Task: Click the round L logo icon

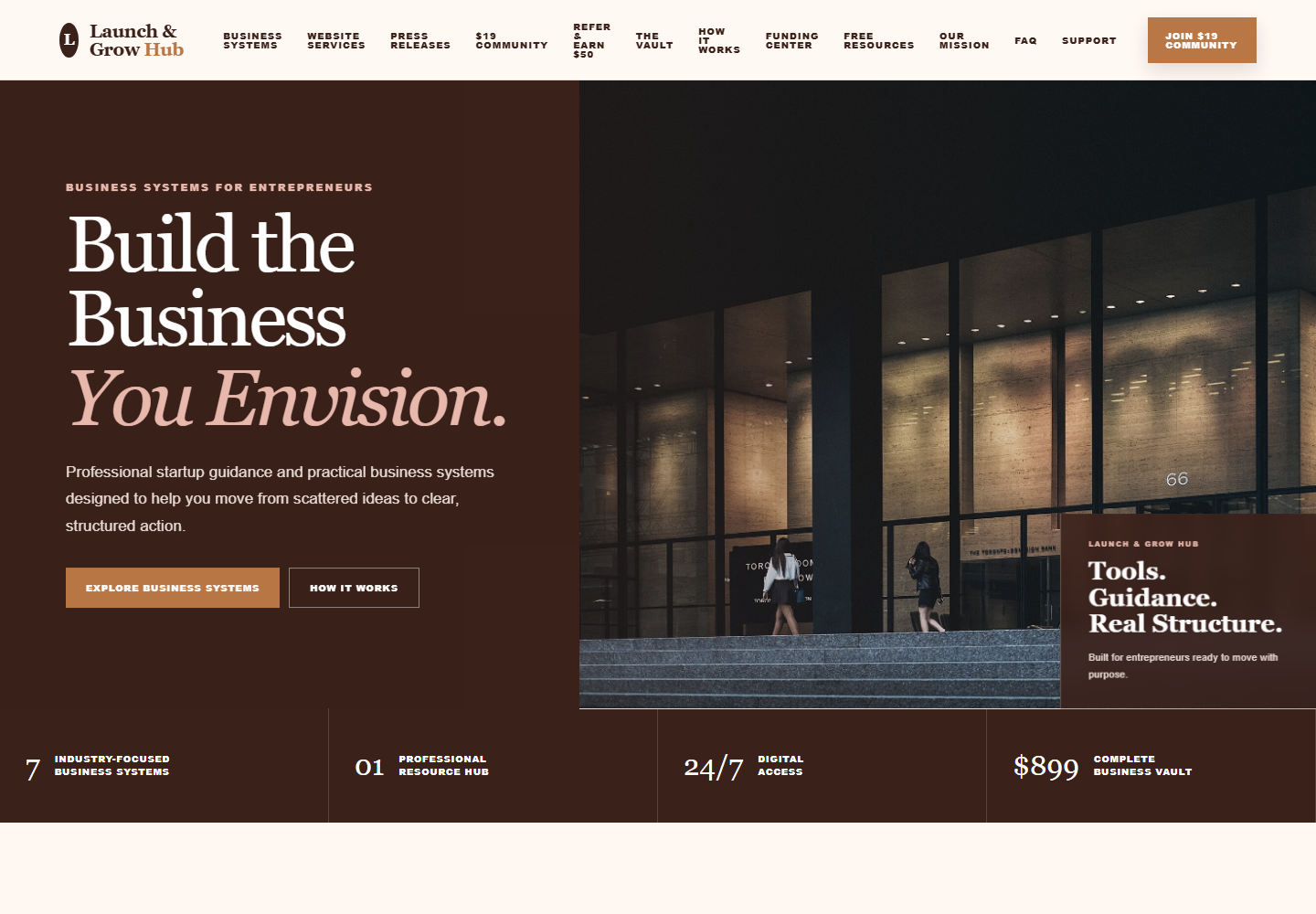Action: 69,40
